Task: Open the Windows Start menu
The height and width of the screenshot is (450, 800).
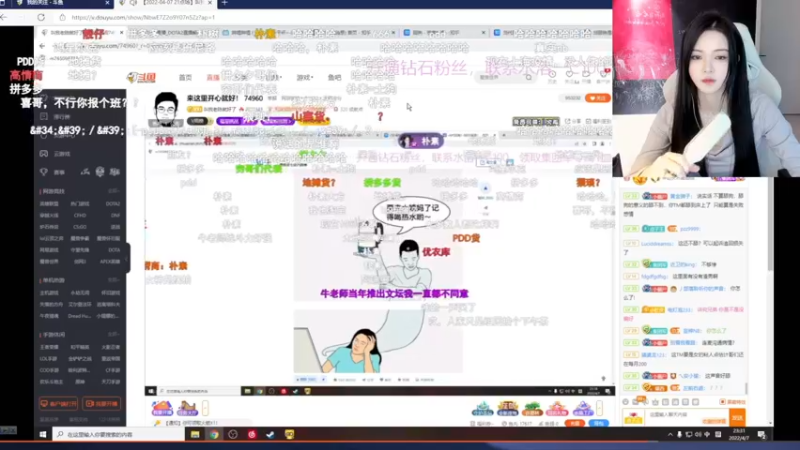Action: 43,434
